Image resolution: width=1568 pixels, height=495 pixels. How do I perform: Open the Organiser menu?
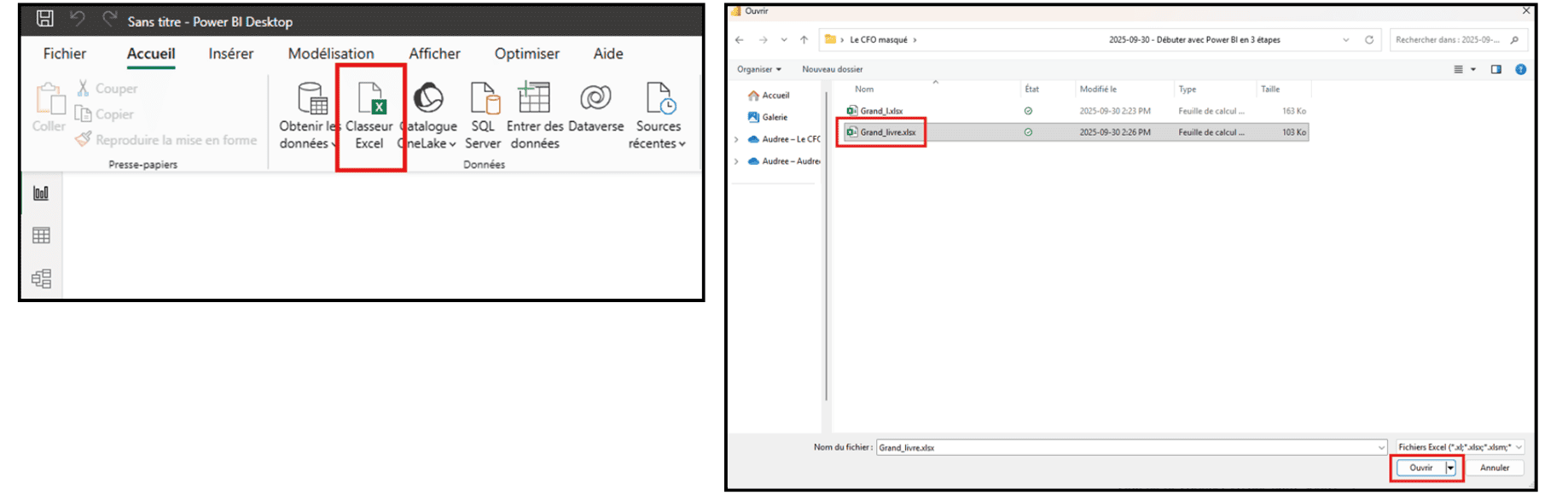[x=758, y=69]
